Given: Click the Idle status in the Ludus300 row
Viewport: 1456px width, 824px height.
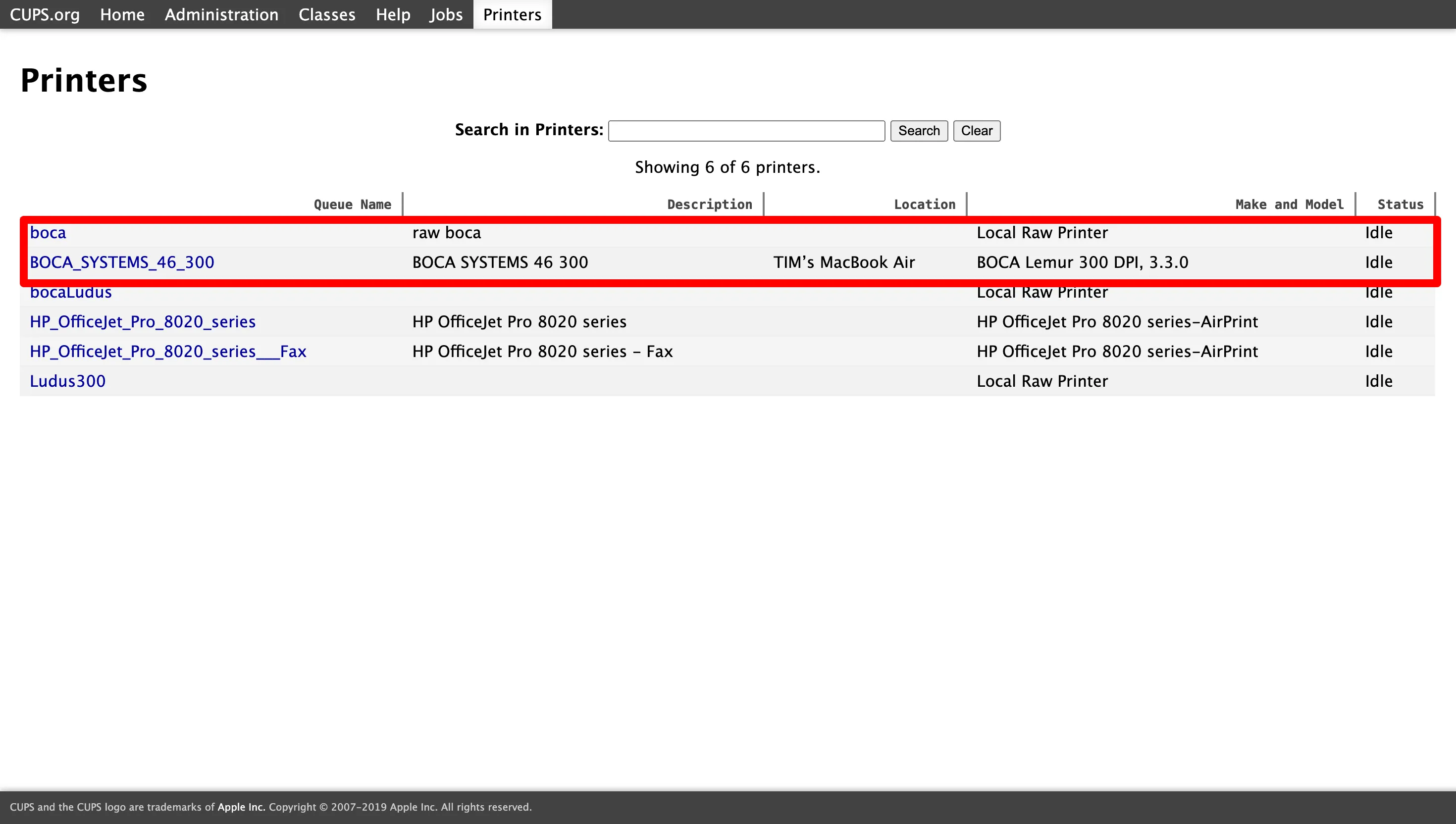Looking at the screenshot, I should point(1378,381).
